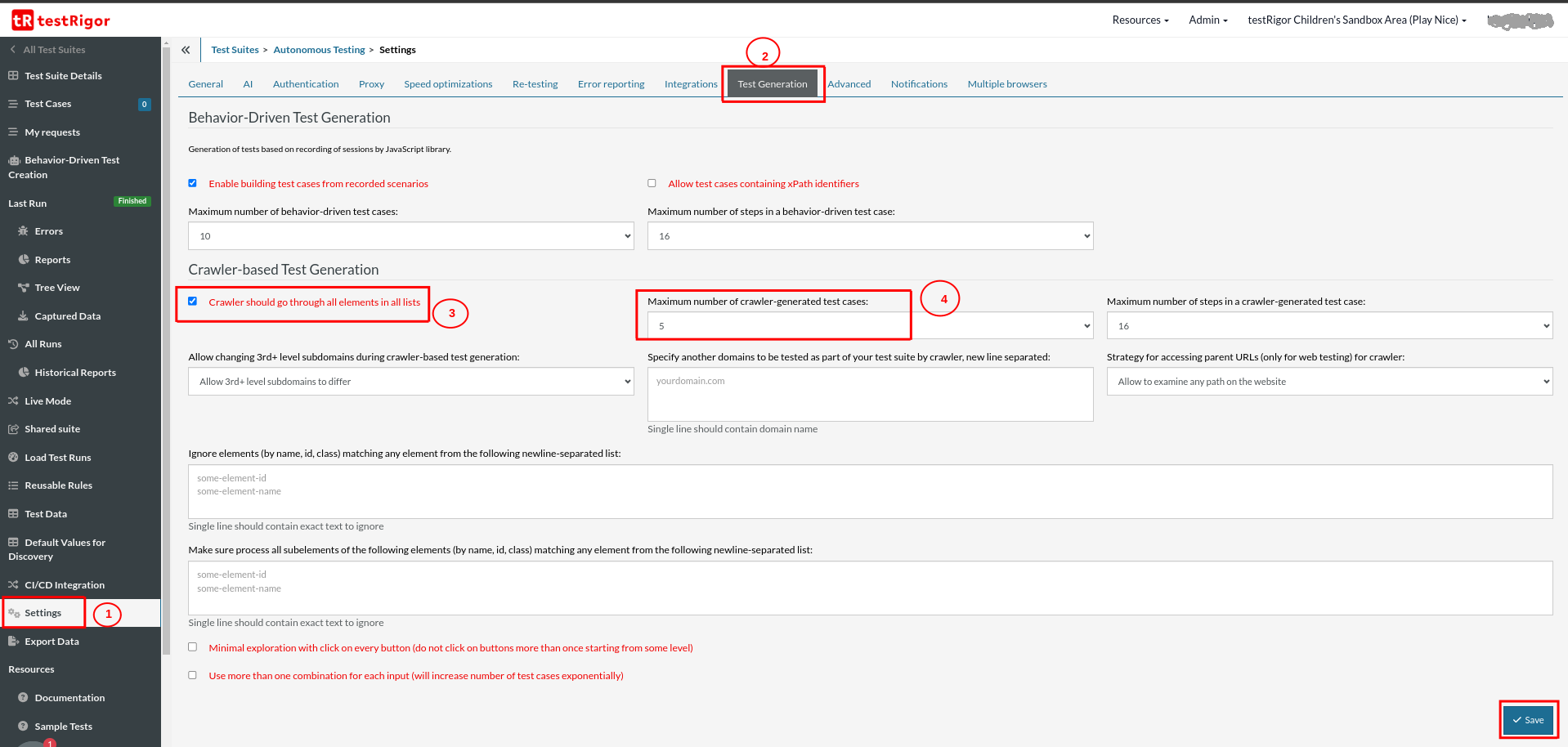Open Captured Data via download icon
The image size is (1568, 747).
coord(23,316)
